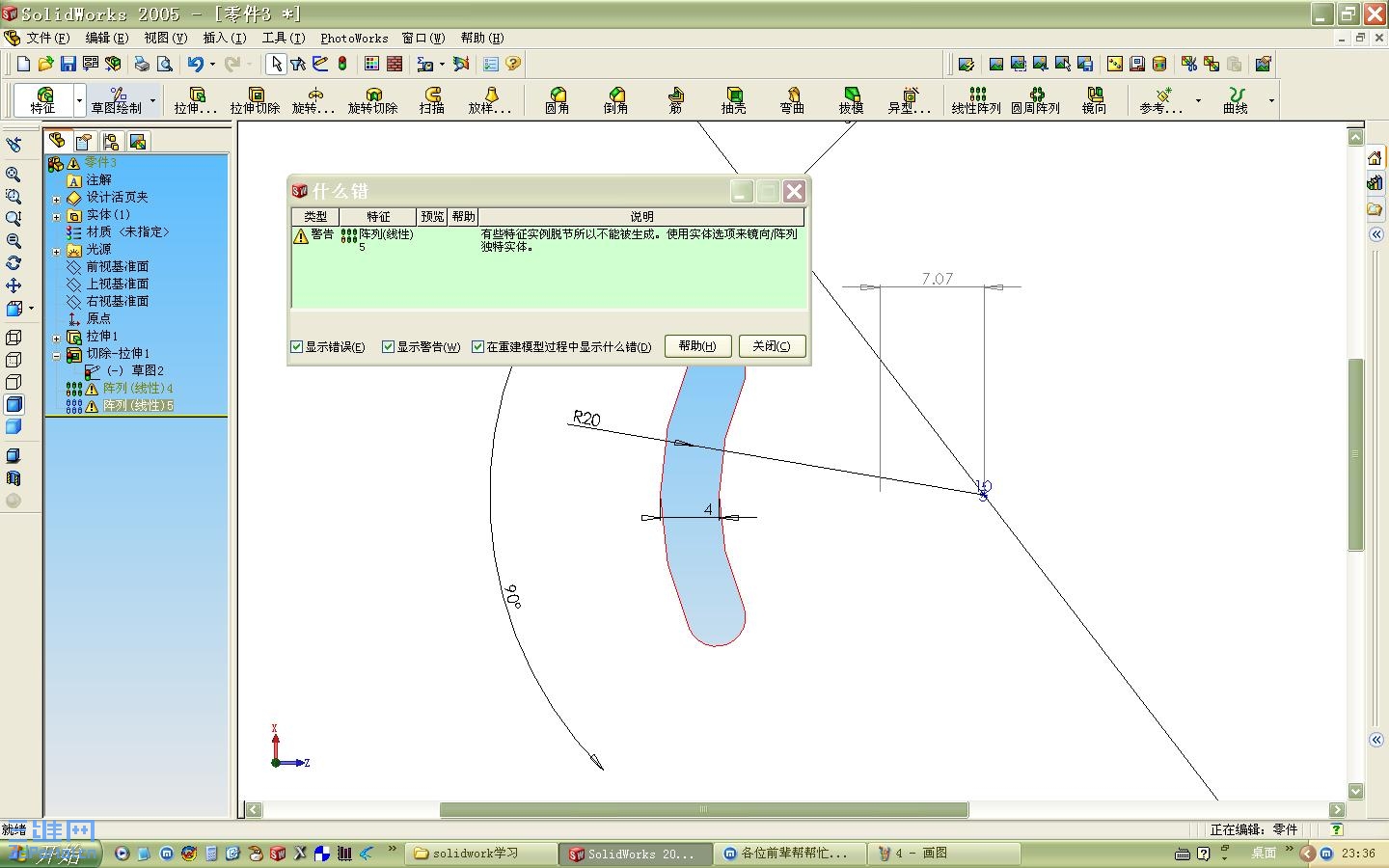Switch to the 4 - 画图 taskbar window
The width and height of the screenshot is (1389, 868).
pos(945,854)
